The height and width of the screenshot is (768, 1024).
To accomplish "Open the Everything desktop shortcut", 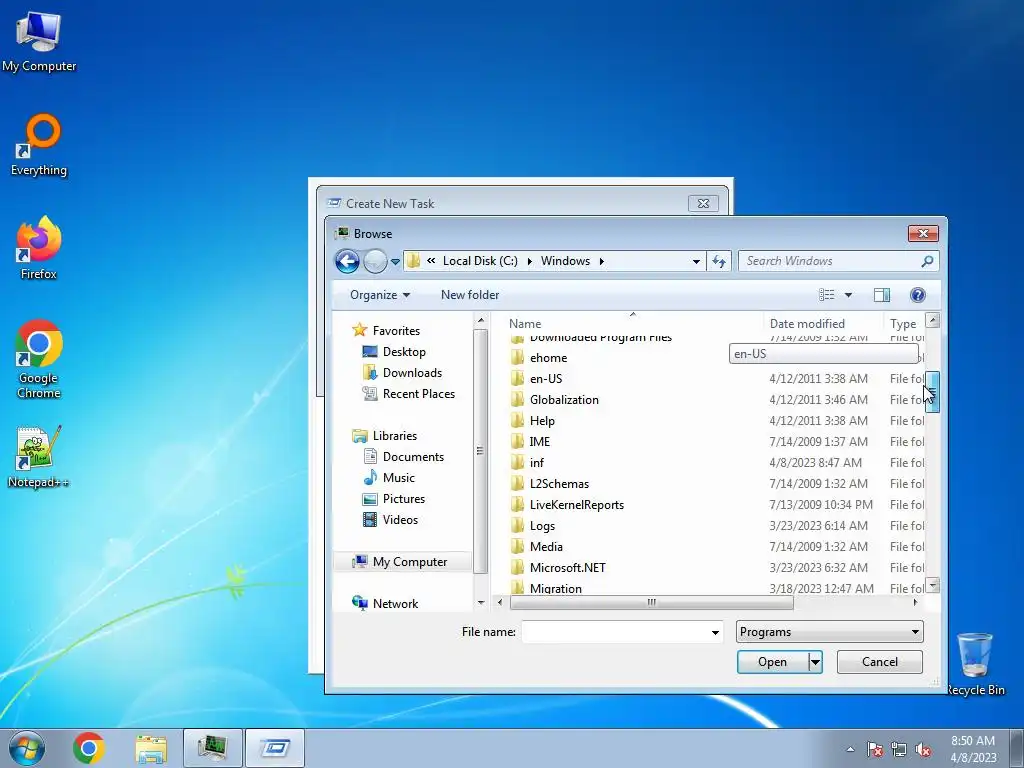I will pyautogui.click(x=39, y=145).
